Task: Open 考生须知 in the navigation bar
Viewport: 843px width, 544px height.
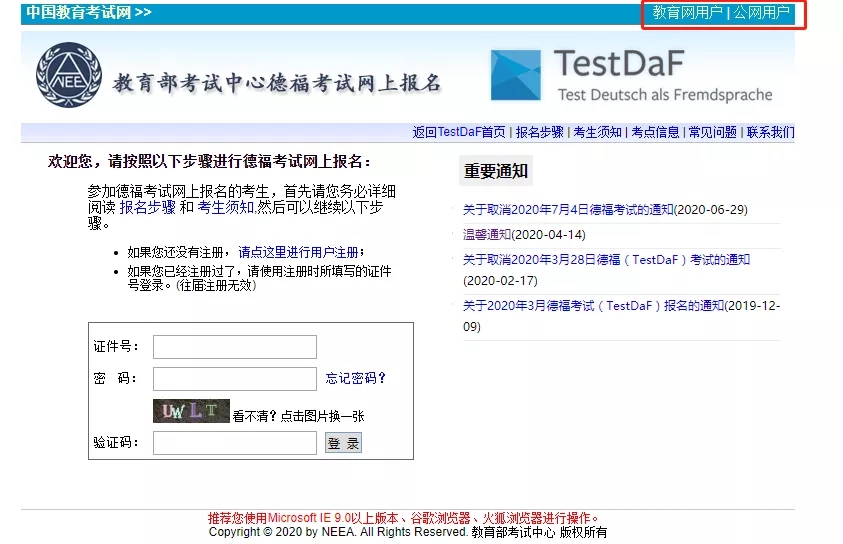Action: pos(597,132)
